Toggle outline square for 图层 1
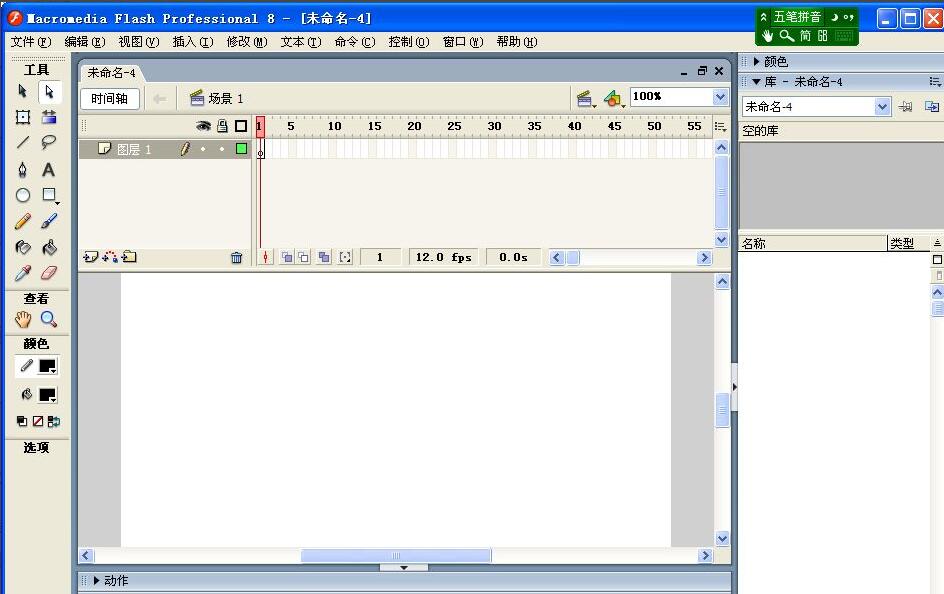This screenshot has height=594, width=944. (x=241, y=149)
